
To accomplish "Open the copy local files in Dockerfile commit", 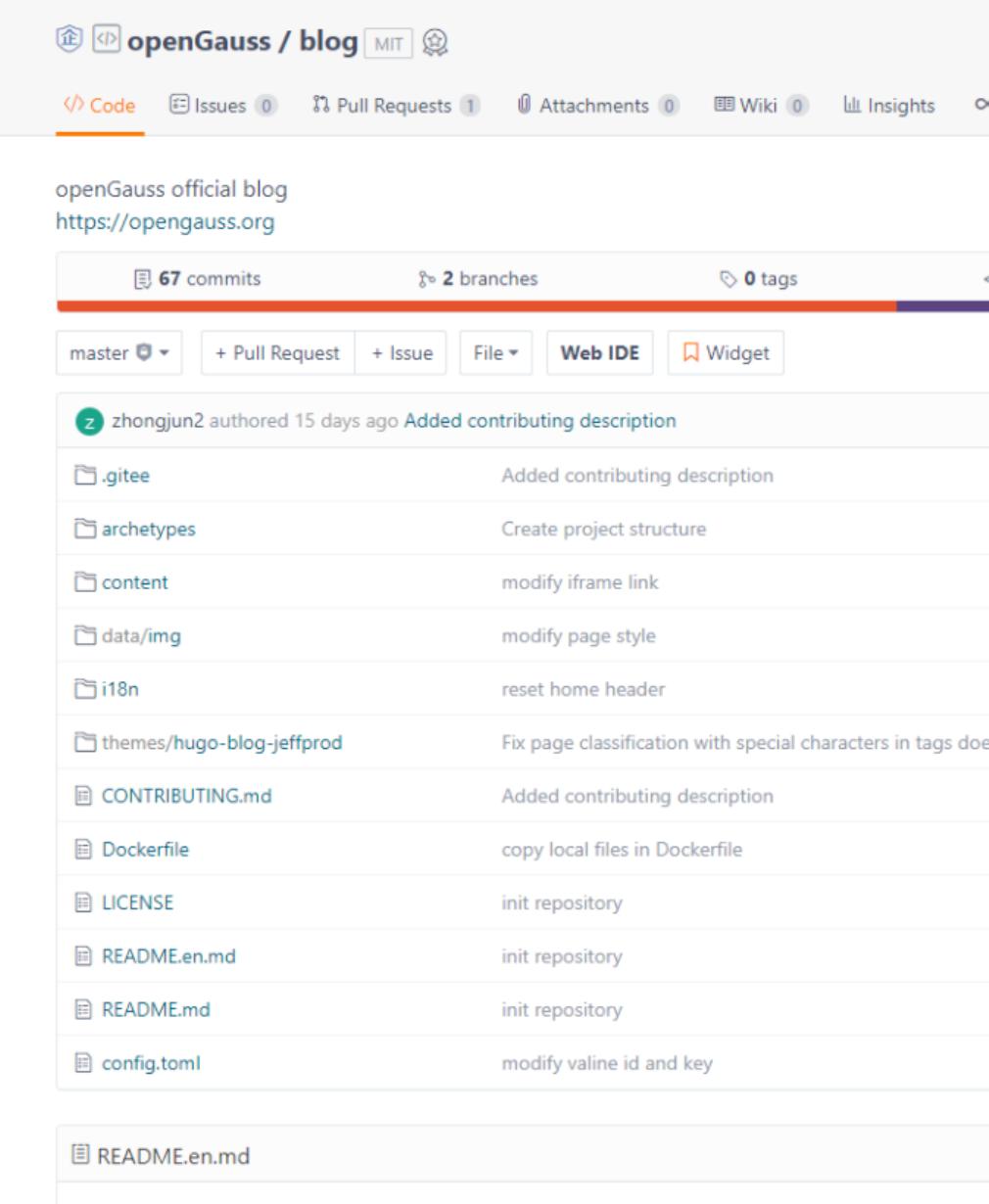I will [x=622, y=850].
